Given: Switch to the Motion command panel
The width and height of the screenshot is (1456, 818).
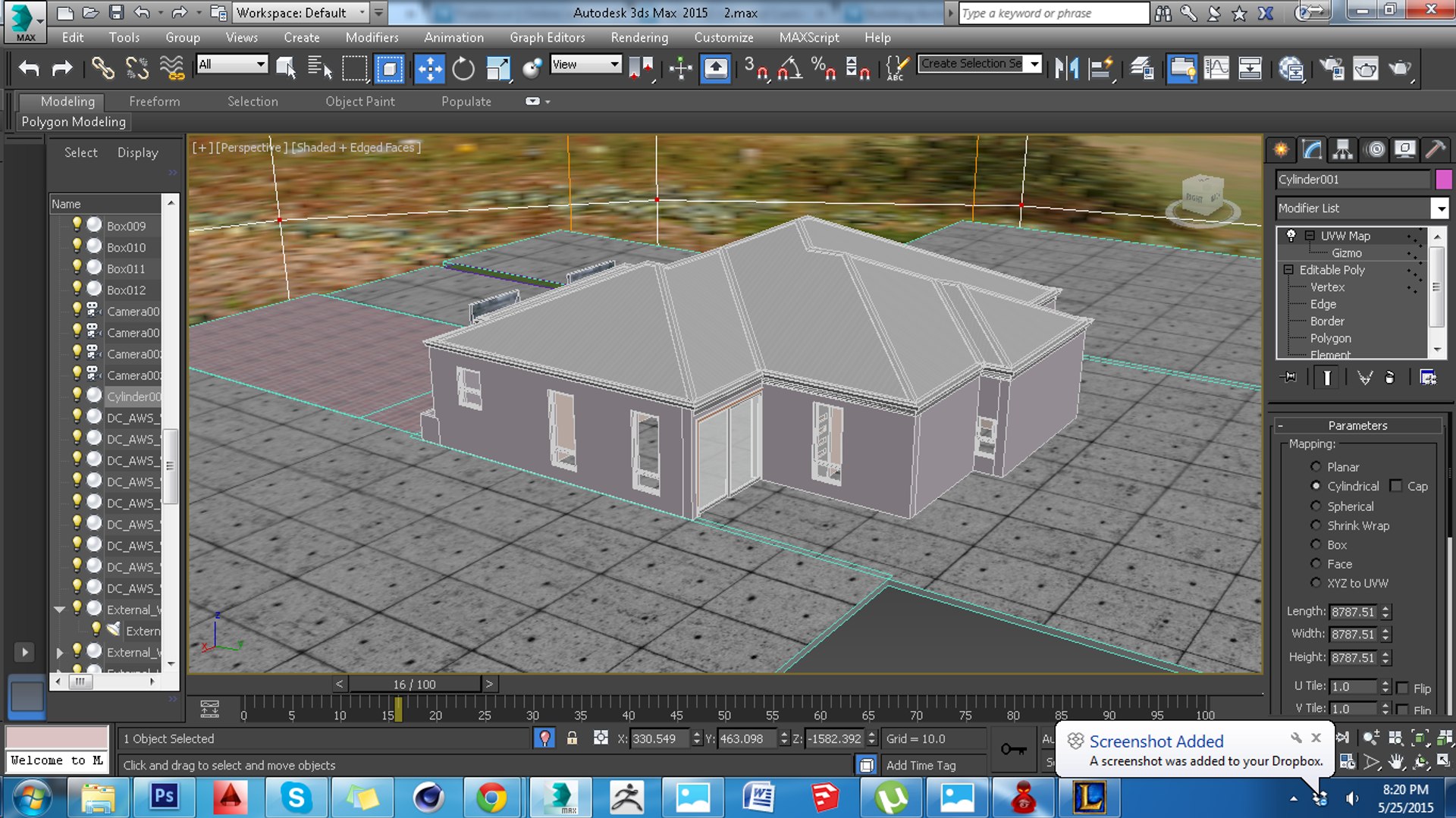Looking at the screenshot, I should (x=1374, y=149).
